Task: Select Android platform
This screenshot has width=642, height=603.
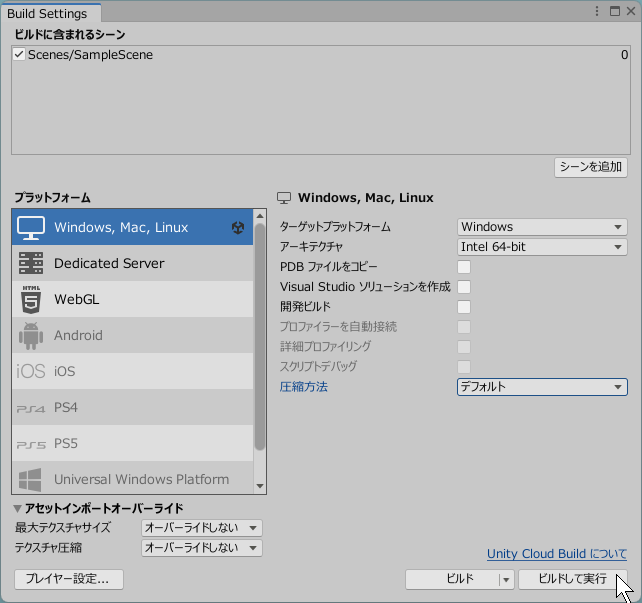Action: pyautogui.click(x=132, y=335)
